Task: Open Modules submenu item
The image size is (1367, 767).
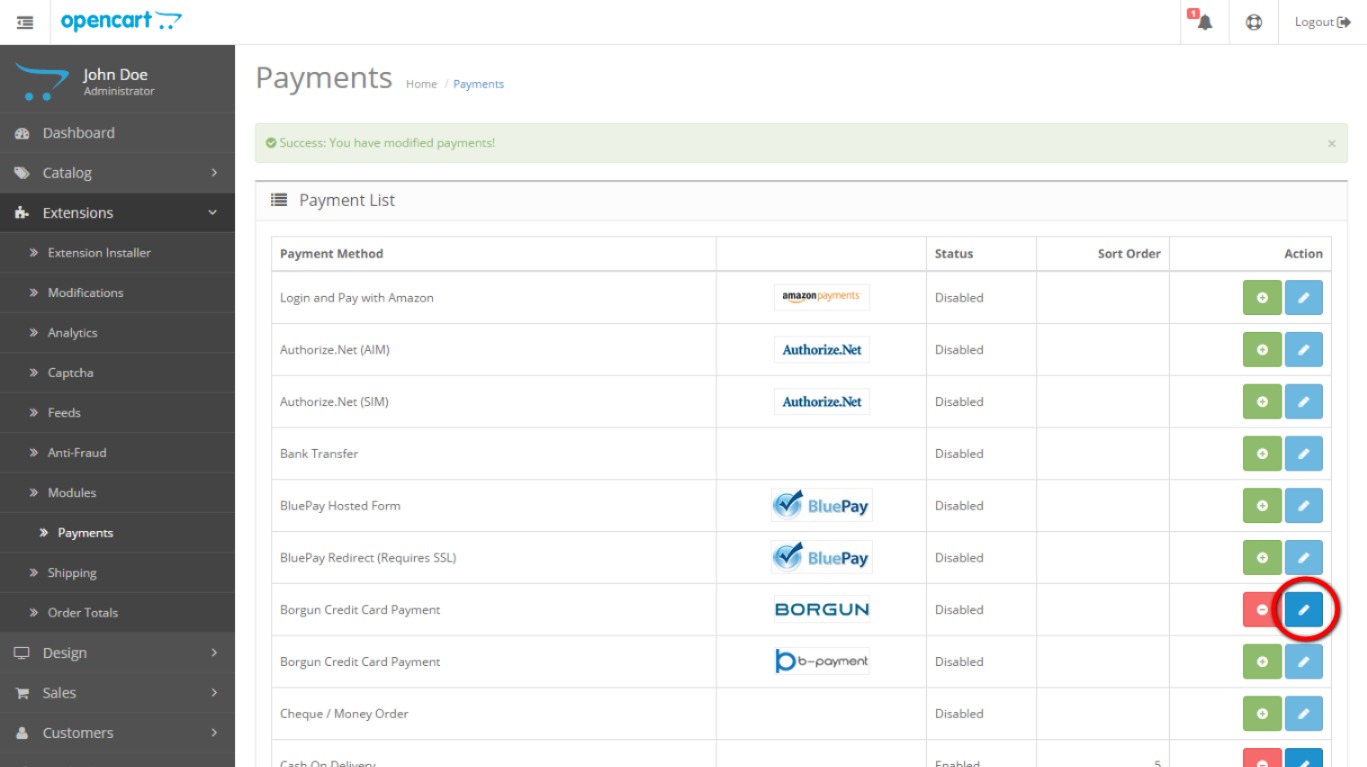Action: [x=117, y=493]
